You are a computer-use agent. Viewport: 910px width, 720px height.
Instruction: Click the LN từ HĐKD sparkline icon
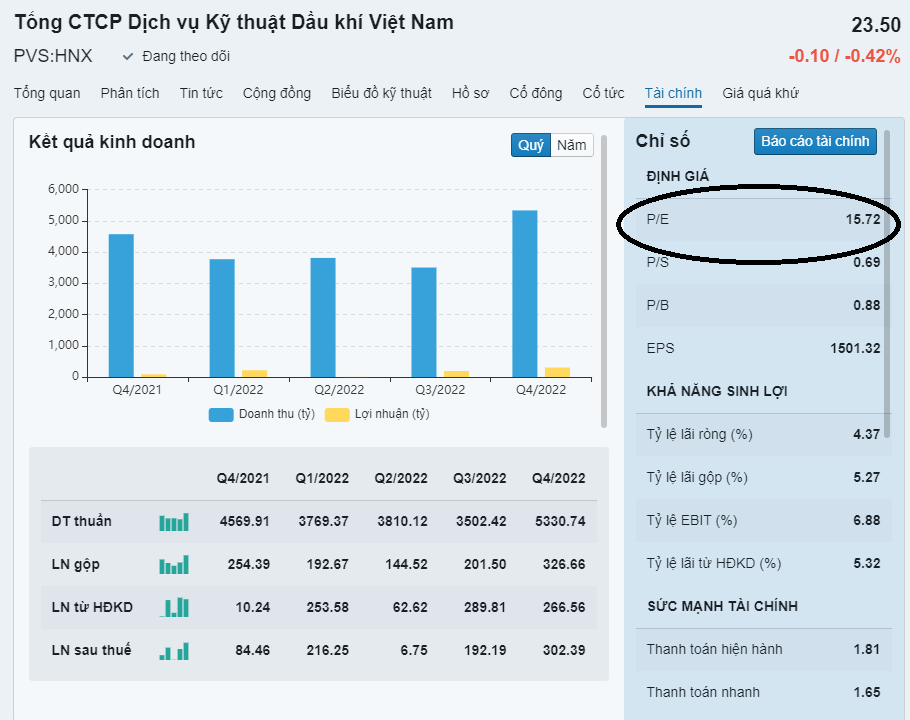173,607
